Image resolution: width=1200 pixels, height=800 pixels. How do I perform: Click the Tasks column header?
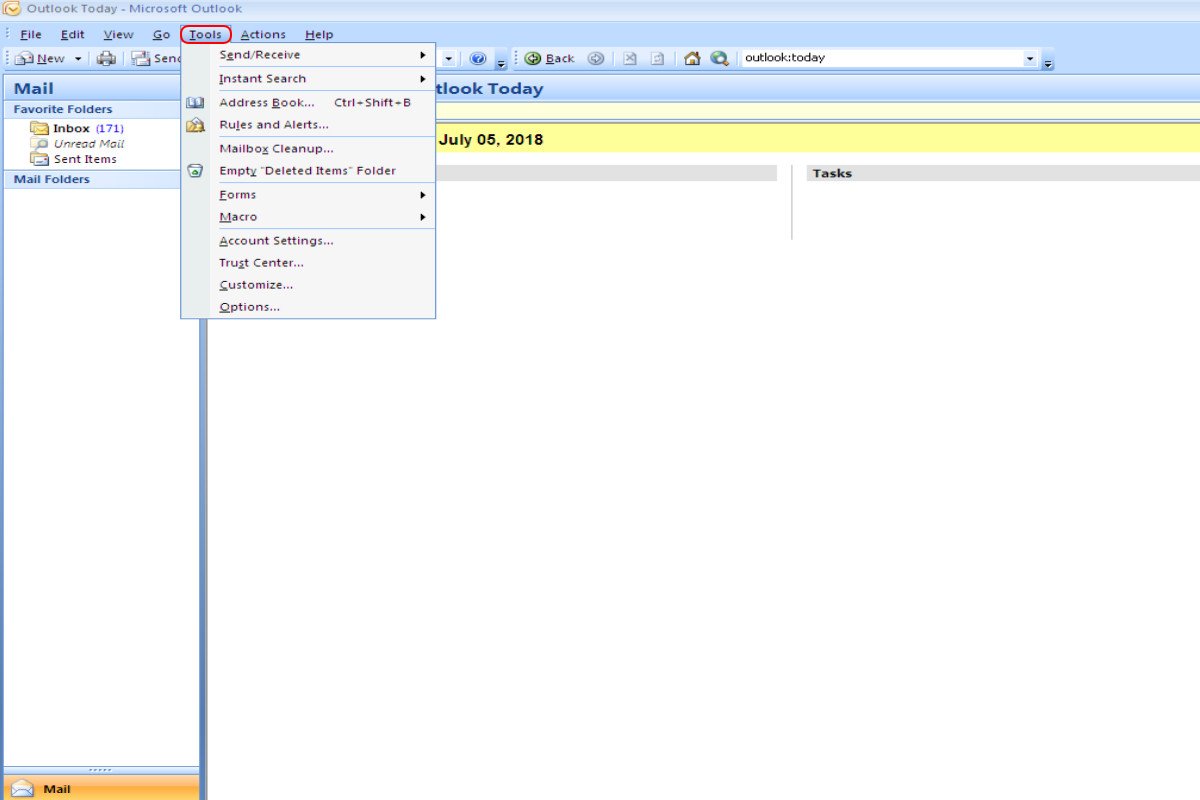1003,173
